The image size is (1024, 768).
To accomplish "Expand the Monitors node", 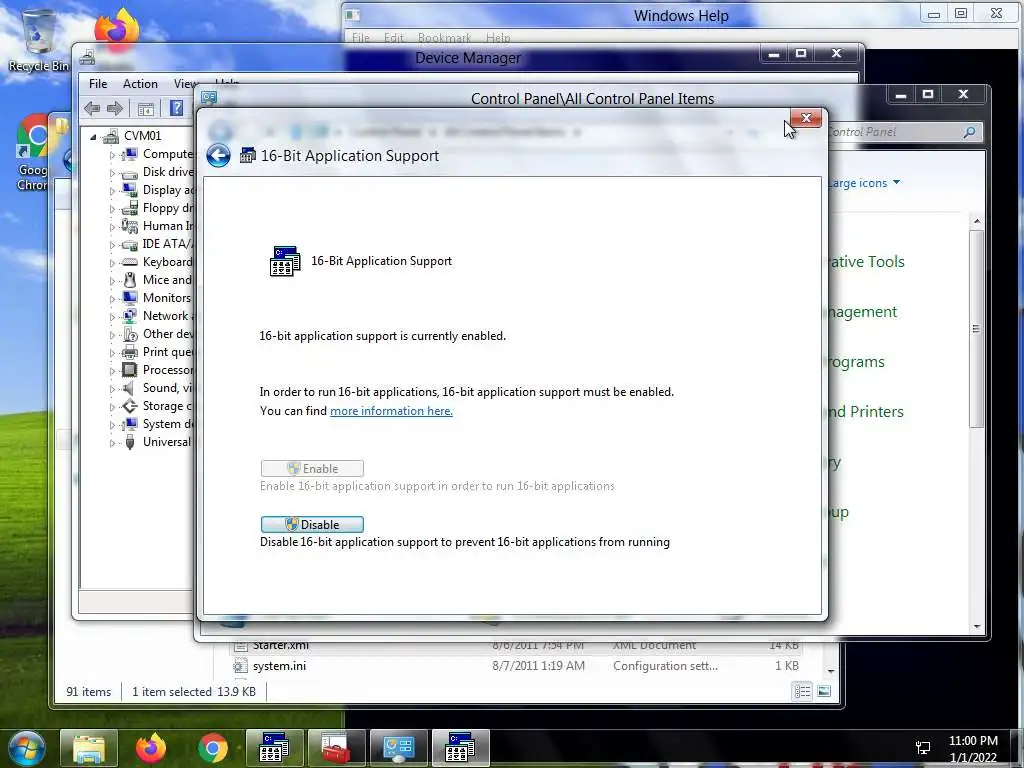I will tap(112, 298).
